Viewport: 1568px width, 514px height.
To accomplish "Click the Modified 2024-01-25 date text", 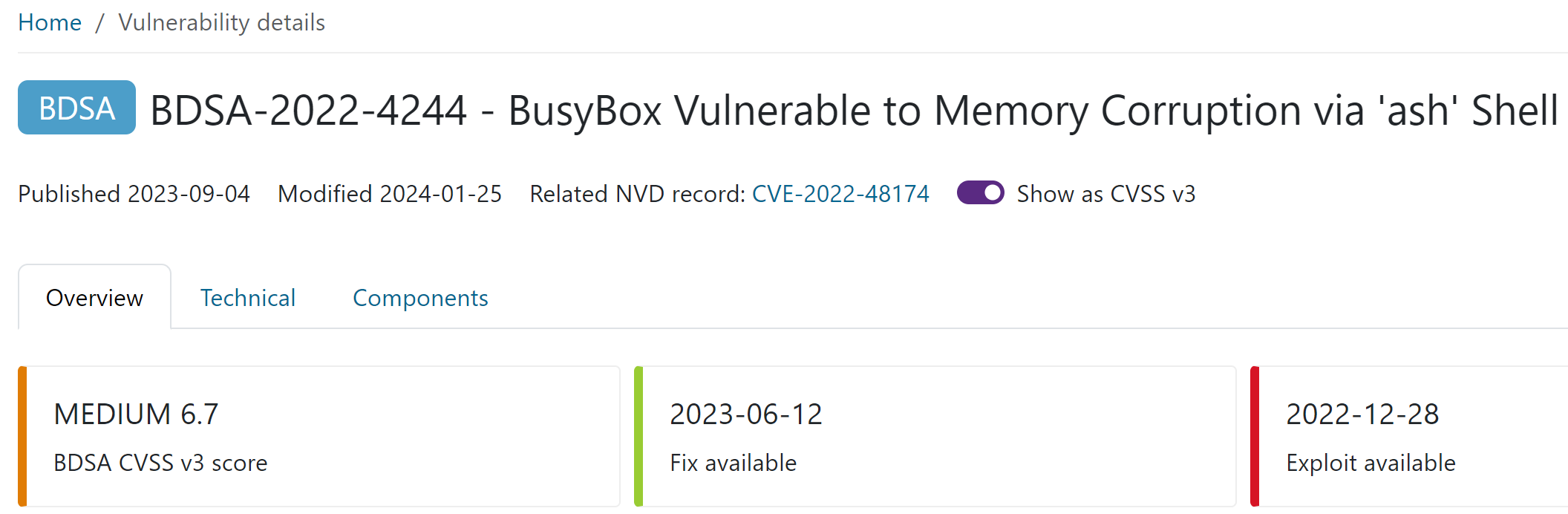I will [390, 194].
